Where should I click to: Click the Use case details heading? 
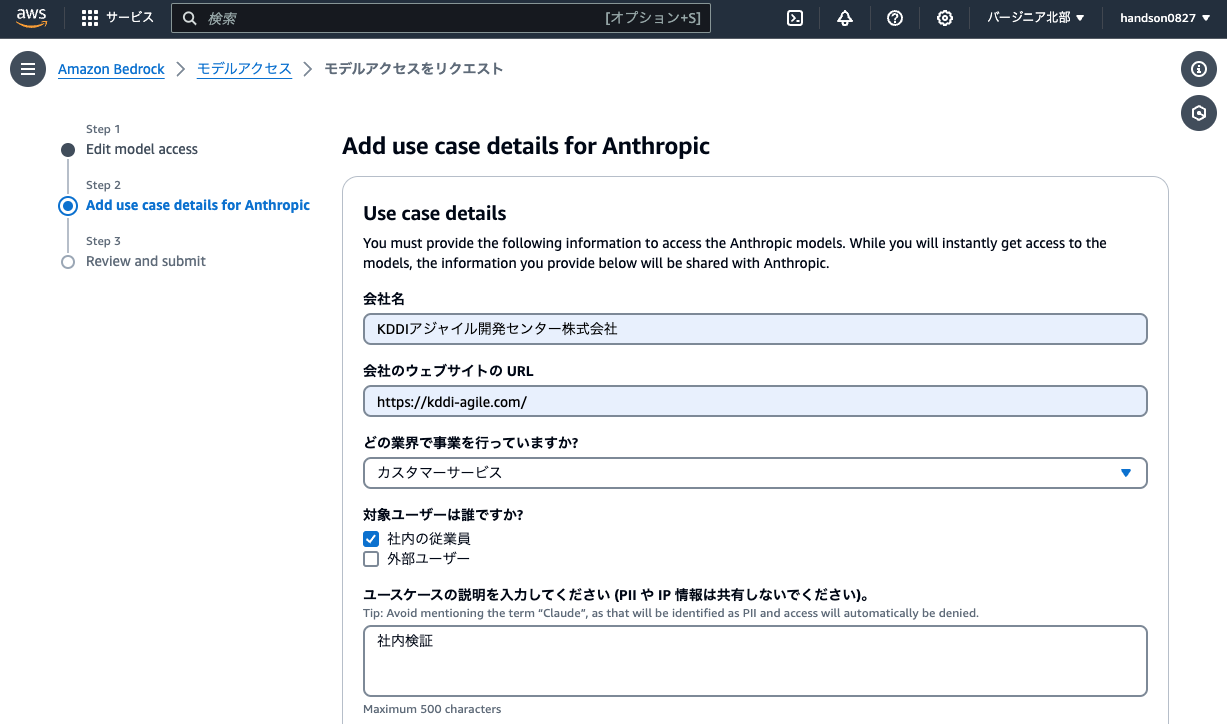tap(435, 213)
